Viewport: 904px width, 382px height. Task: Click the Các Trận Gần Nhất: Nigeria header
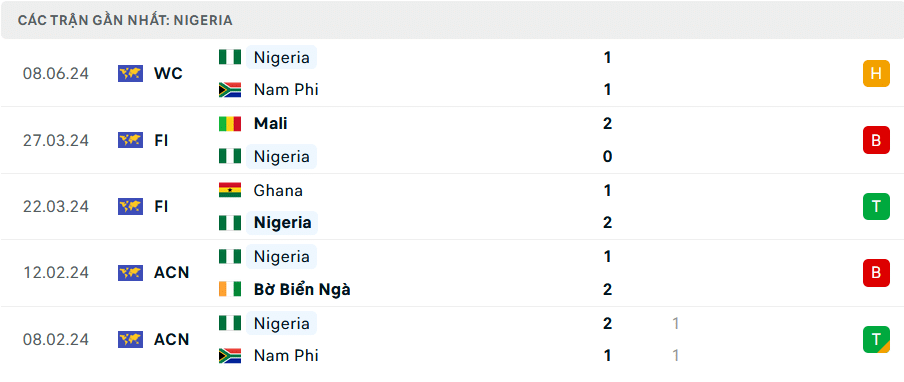point(125,21)
